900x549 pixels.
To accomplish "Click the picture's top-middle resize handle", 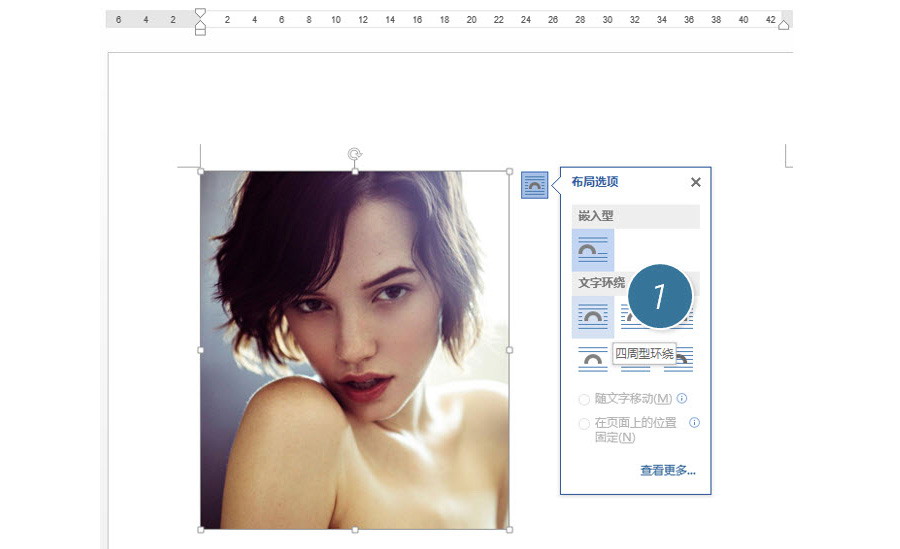I will [x=355, y=171].
